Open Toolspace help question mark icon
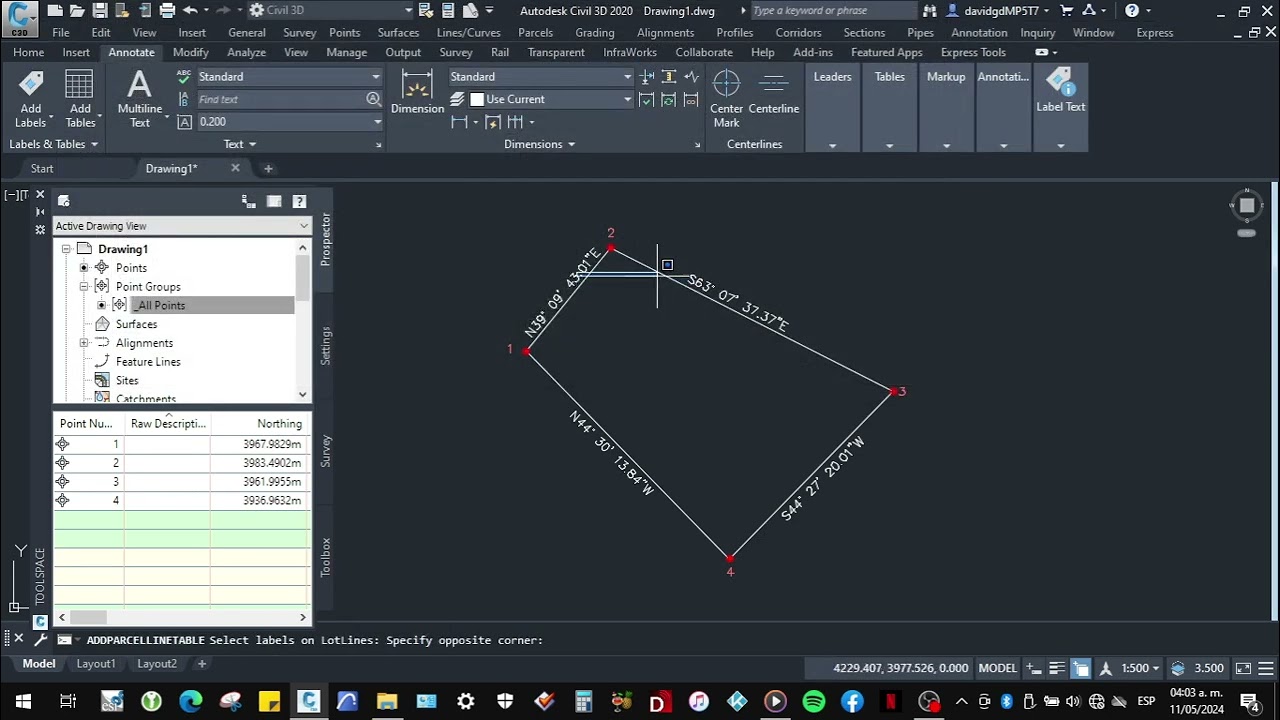 tap(299, 201)
